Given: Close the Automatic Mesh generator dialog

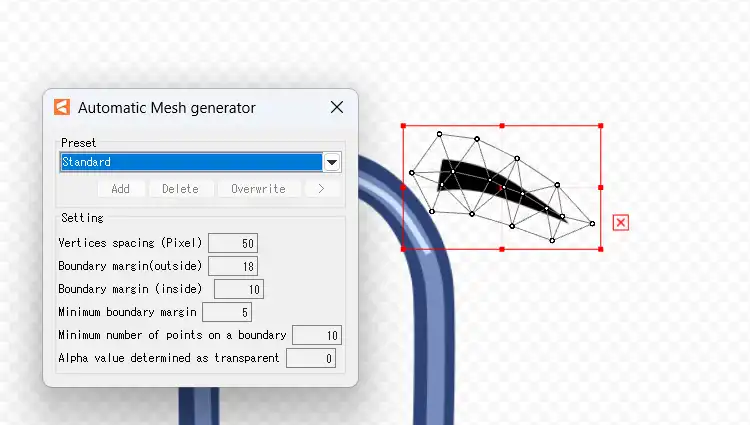Looking at the screenshot, I should tap(337, 107).
